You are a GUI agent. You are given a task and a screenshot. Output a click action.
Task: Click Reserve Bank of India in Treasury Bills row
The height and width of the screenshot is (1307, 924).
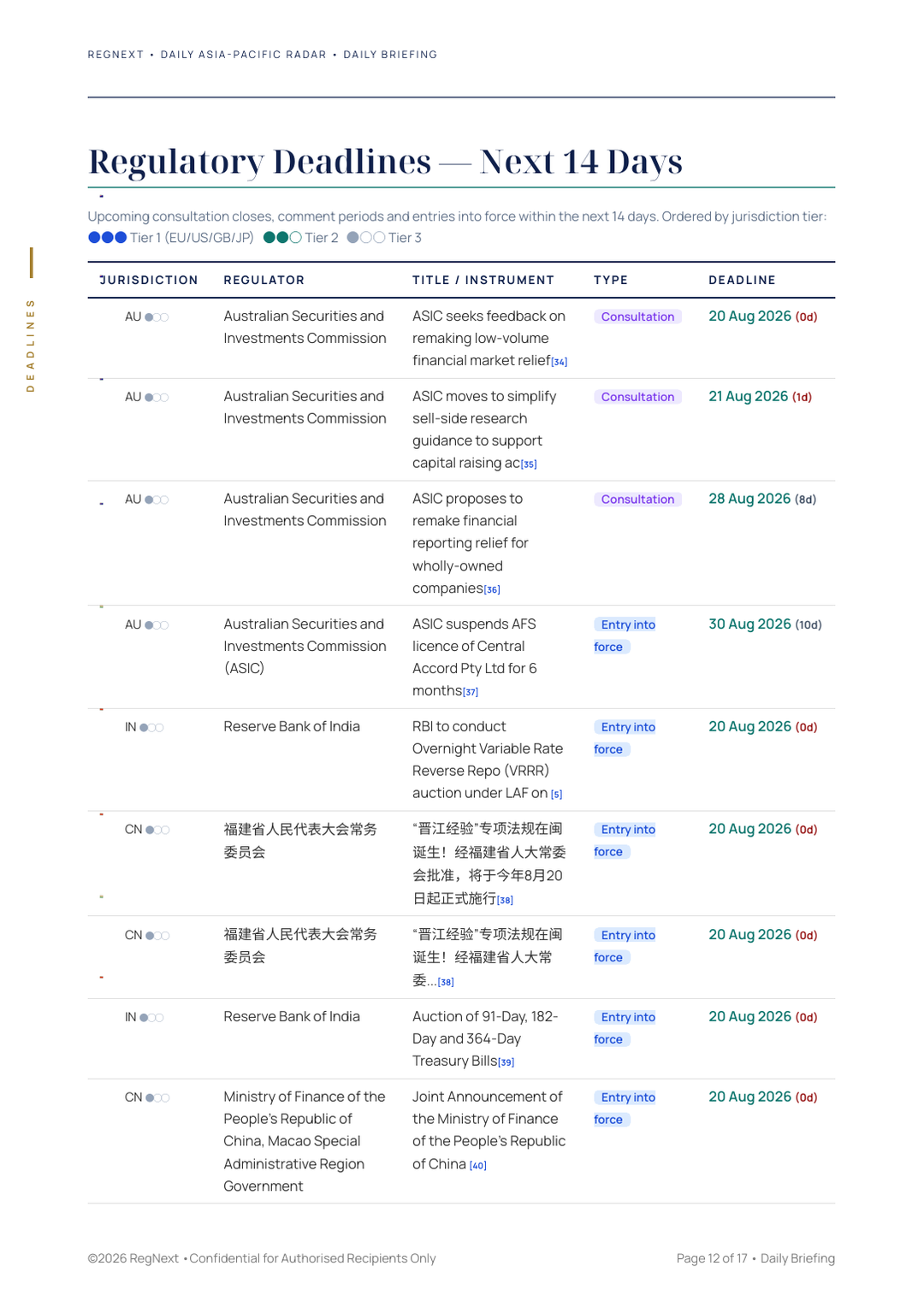click(x=292, y=1016)
